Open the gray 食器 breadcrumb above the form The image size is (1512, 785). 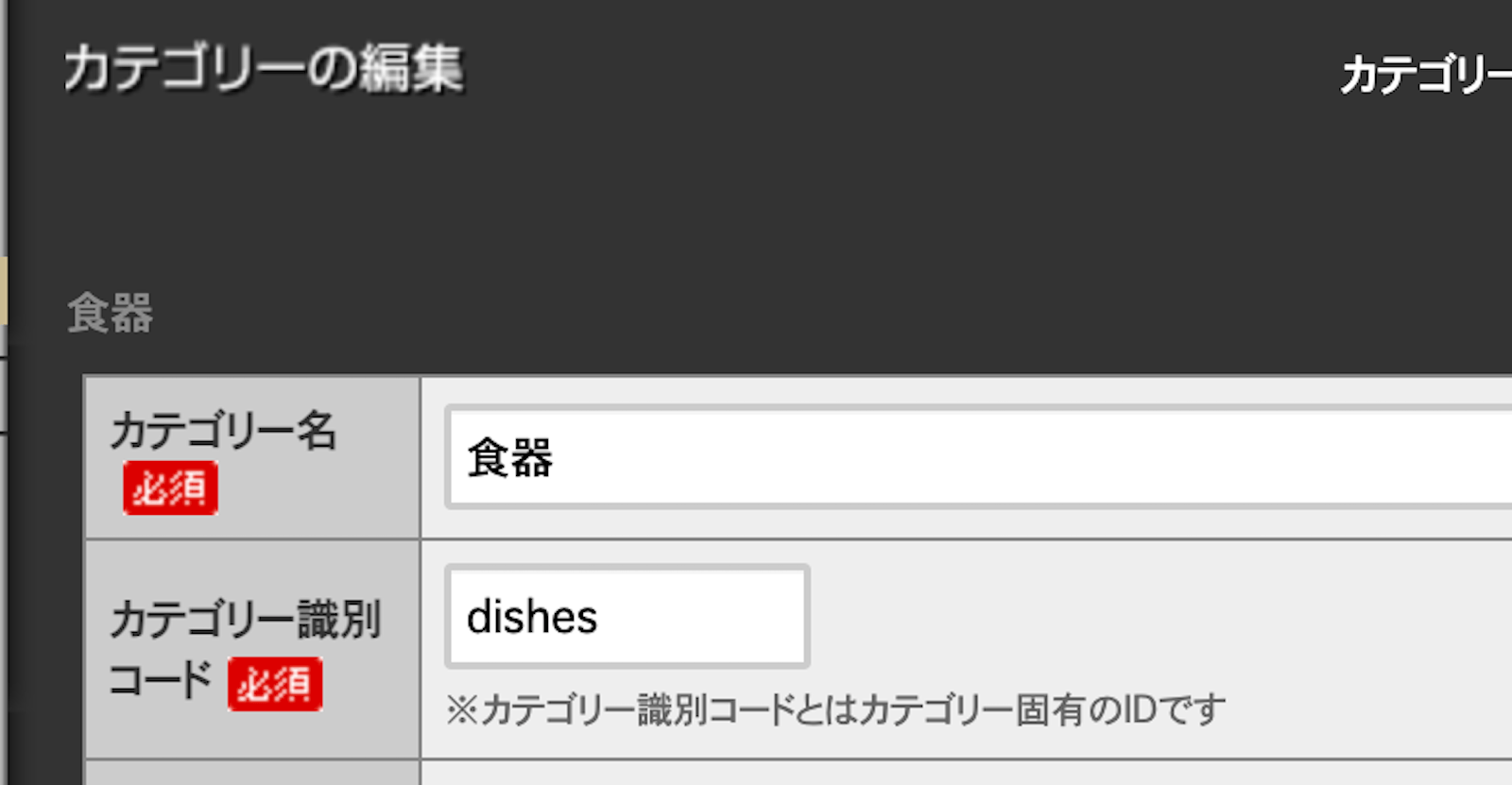(111, 313)
